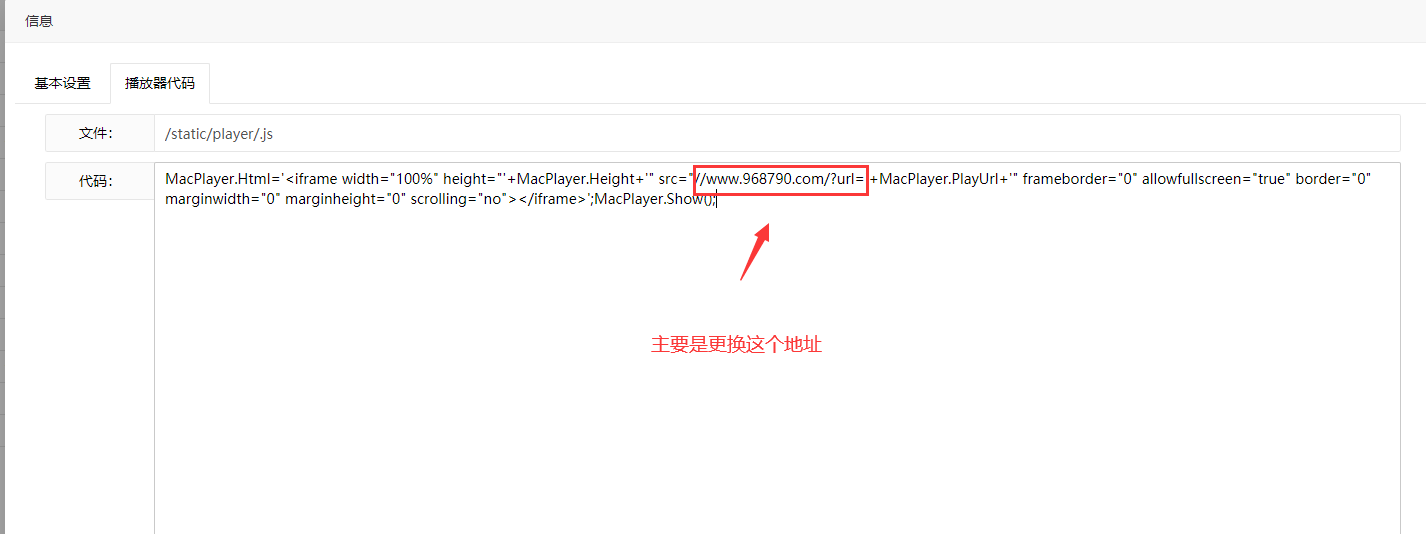Click the 文件 input field with /static/player/.js

pos(777,133)
